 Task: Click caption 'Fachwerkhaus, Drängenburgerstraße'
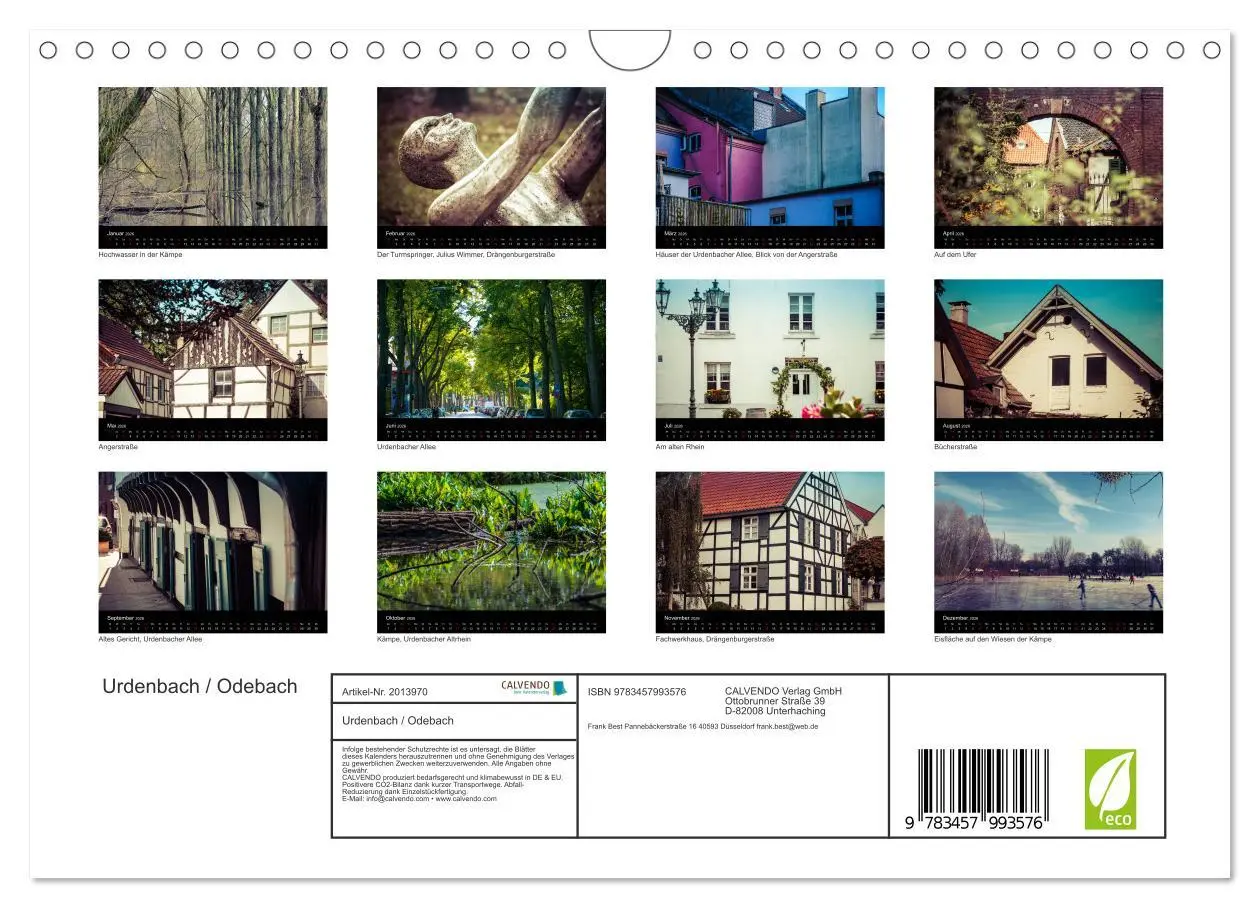[x=715, y=639]
